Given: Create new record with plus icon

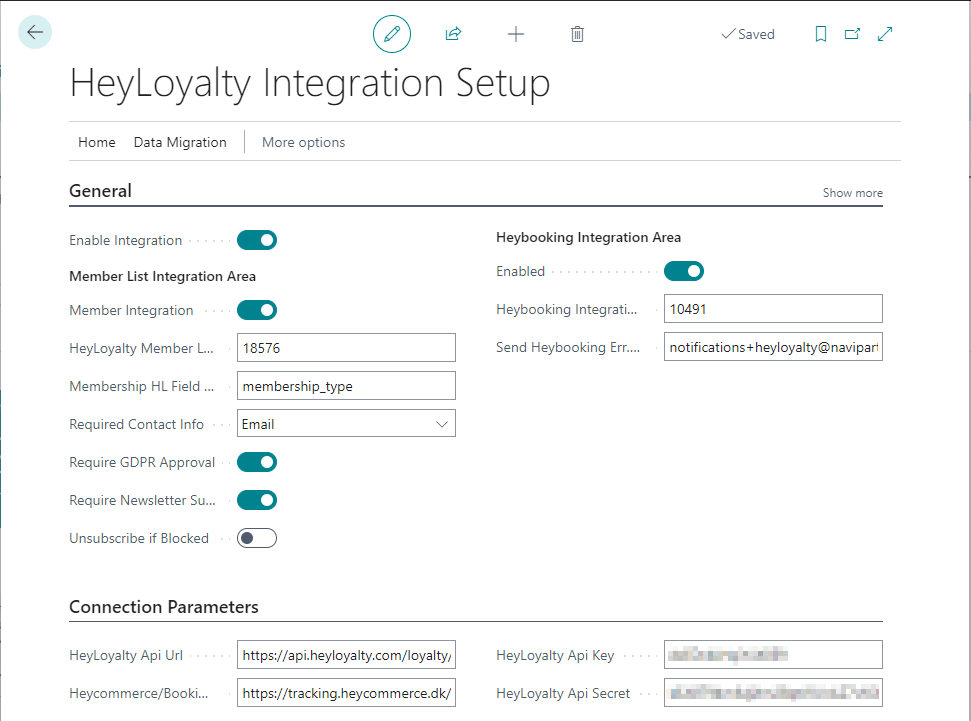Looking at the screenshot, I should [x=515, y=34].
